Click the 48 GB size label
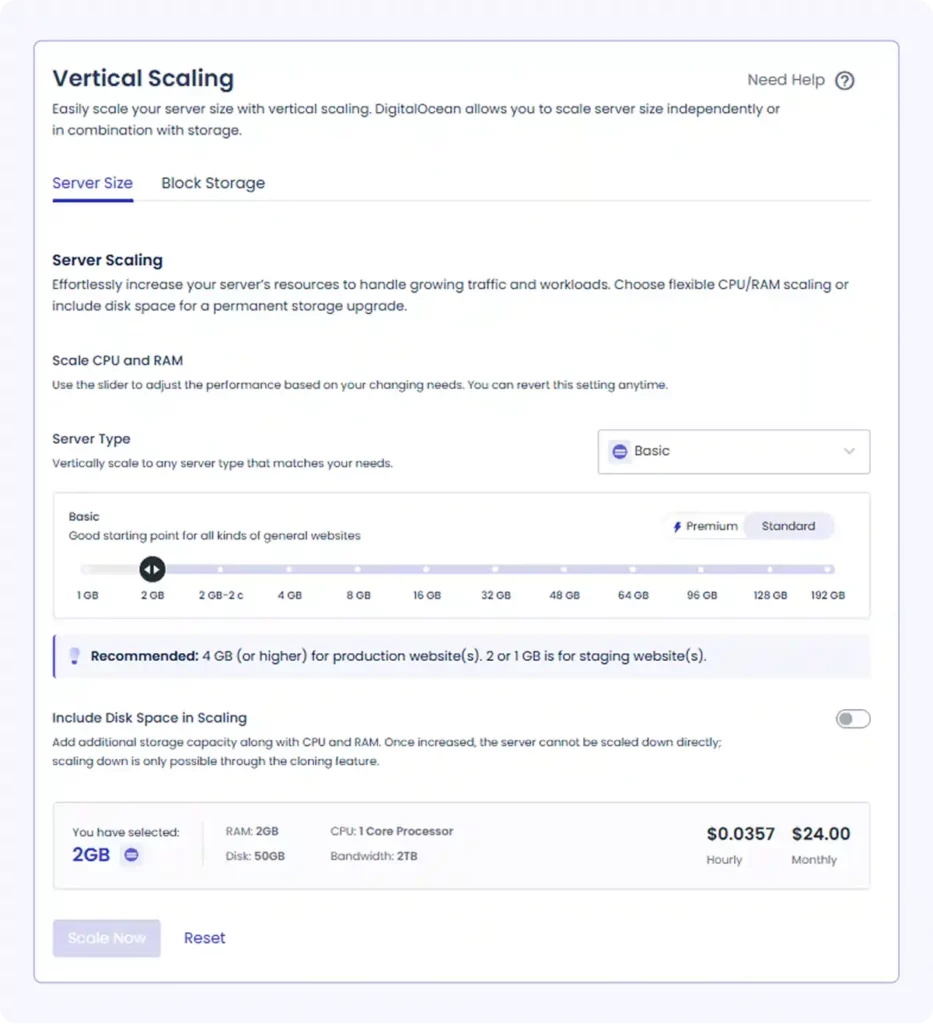Screen dimensions: 933x1024 click(x=564, y=595)
